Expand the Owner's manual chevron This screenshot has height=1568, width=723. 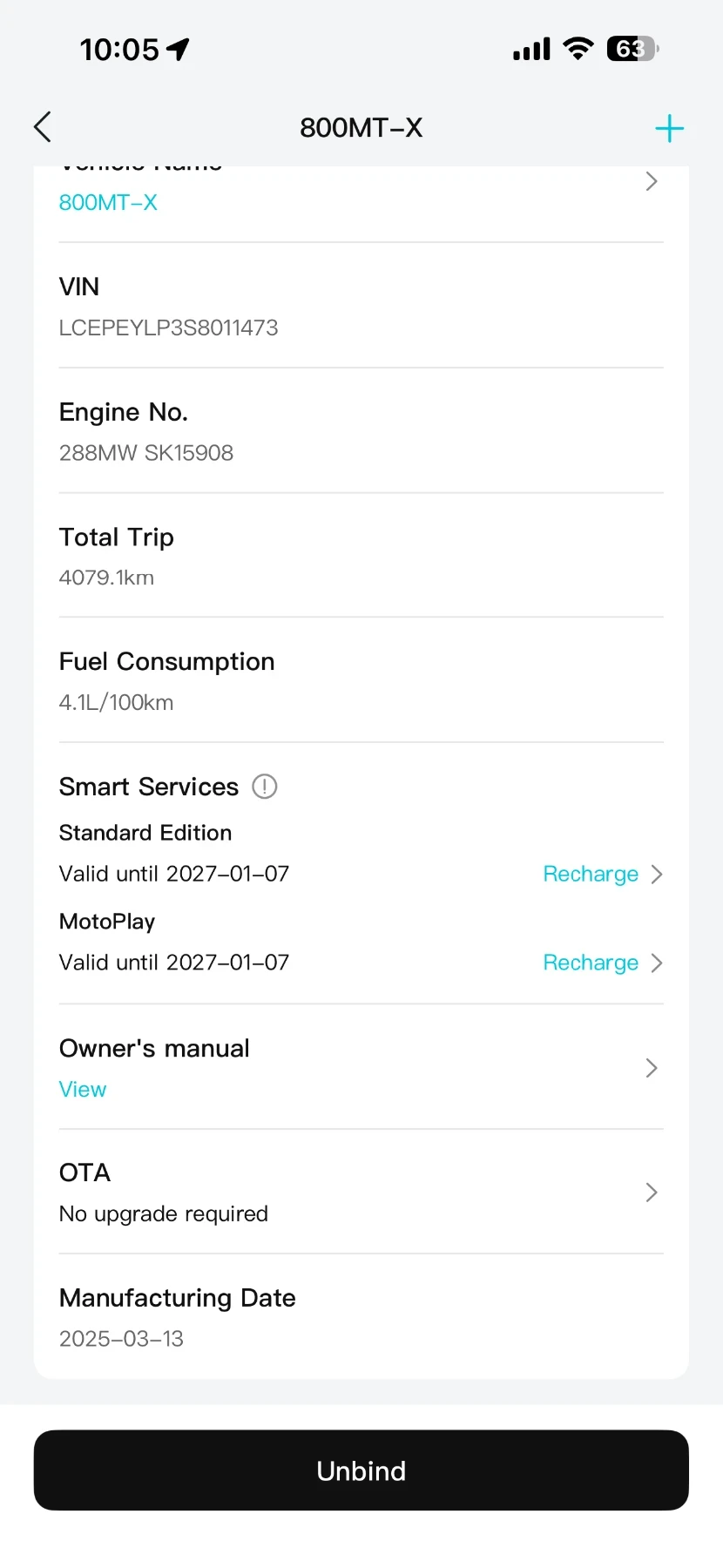point(651,1068)
